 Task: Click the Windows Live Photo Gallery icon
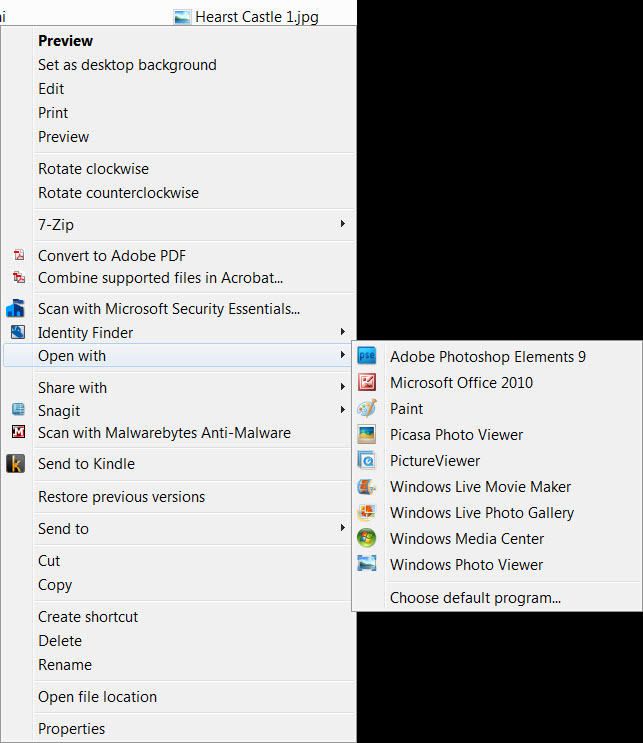pos(367,512)
